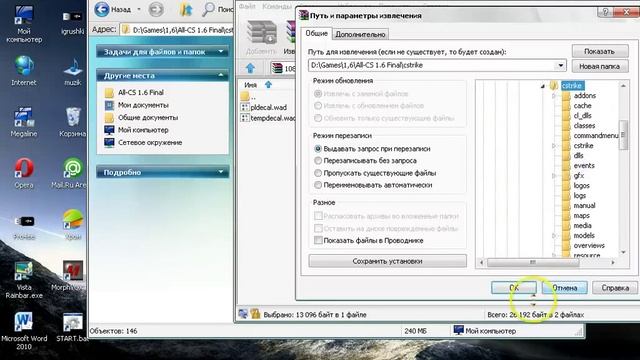Open the Xfire desktop shortcut icon
640x360 pixels.
click(73, 224)
